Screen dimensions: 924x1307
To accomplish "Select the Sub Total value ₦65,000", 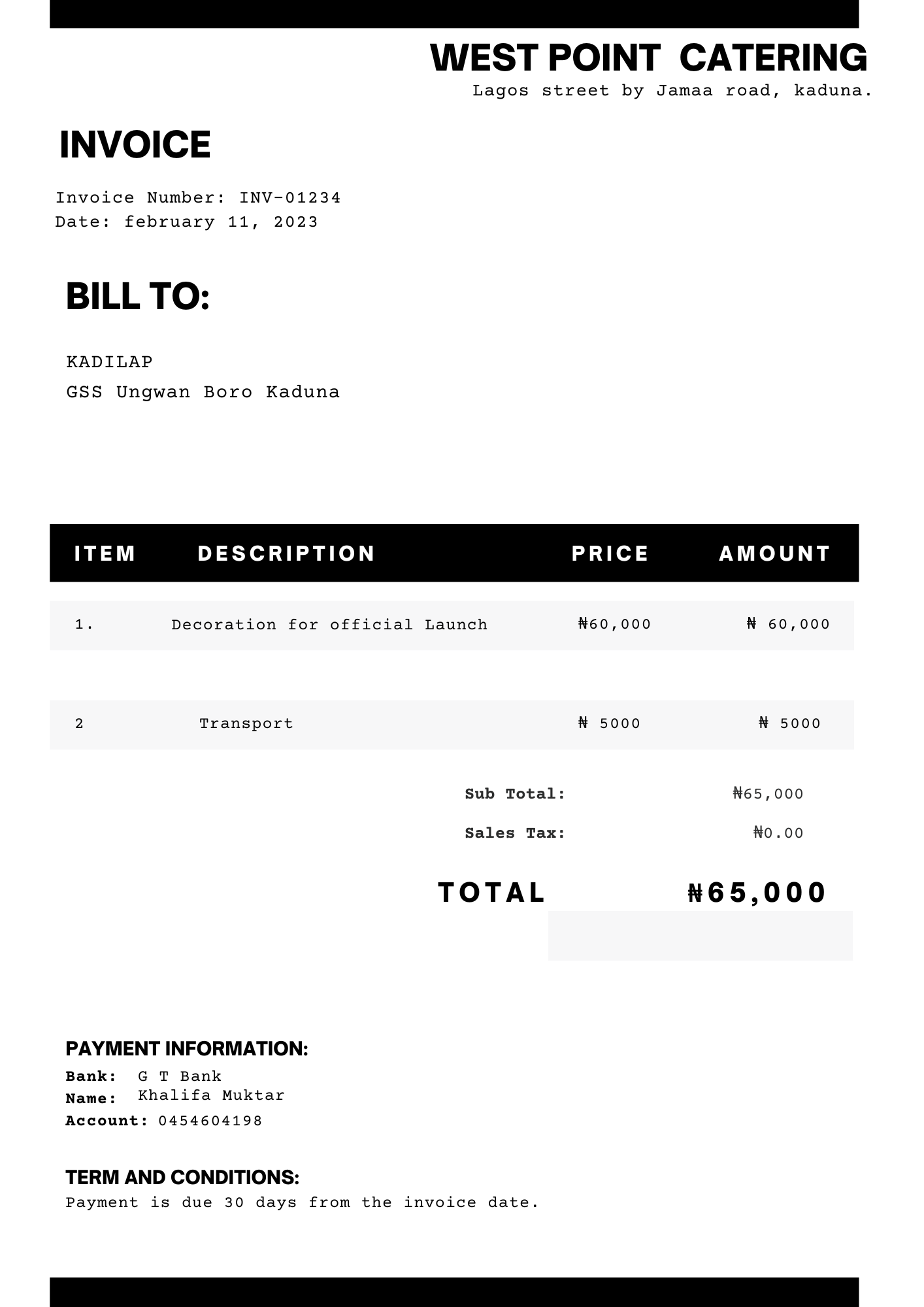I will coord(768,794).
